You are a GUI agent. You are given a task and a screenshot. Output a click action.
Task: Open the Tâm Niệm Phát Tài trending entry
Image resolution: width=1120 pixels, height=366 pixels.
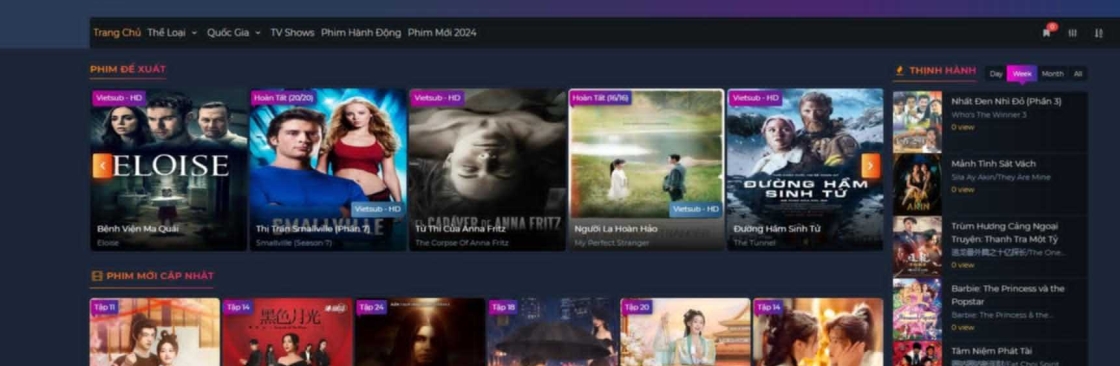(989, 354)
